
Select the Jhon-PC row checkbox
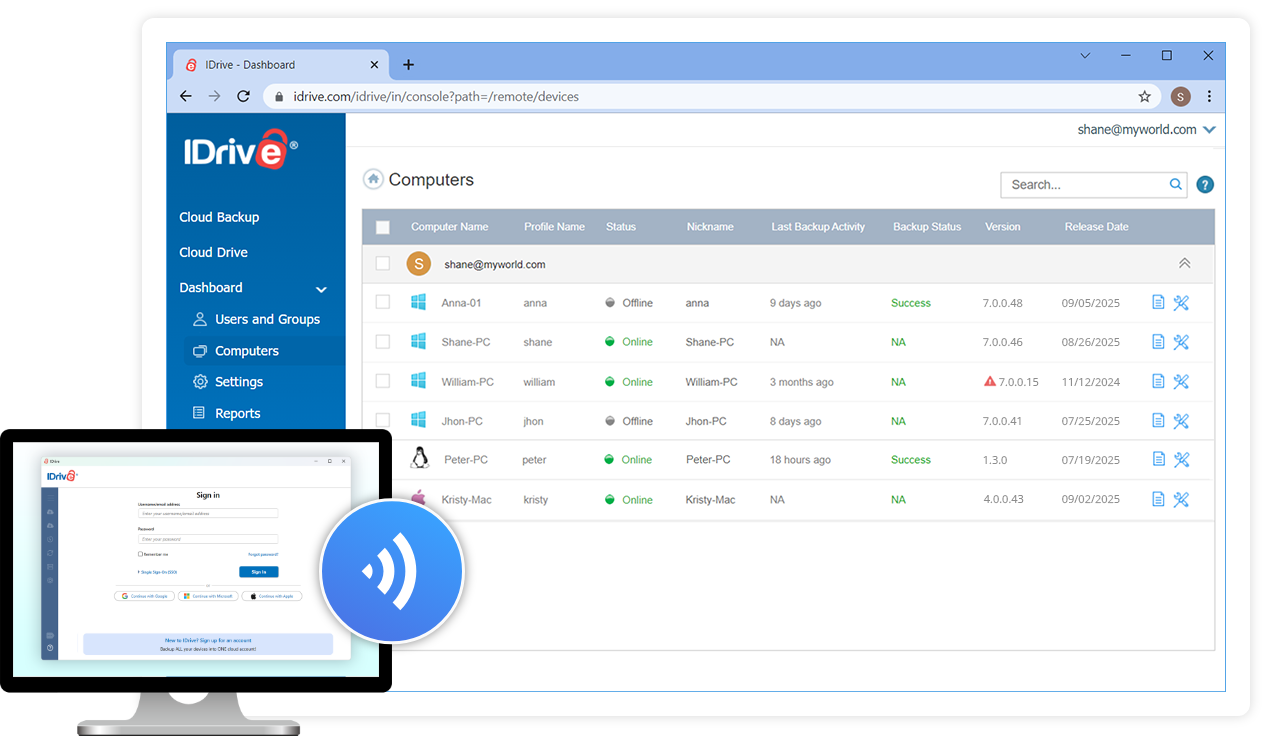(383, 420)
